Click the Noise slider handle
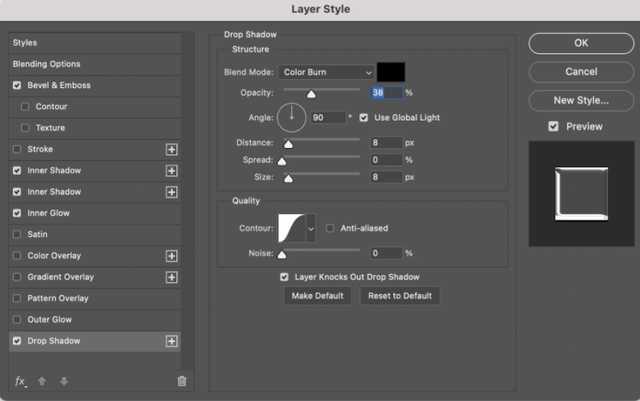 [x=282, y=255]
